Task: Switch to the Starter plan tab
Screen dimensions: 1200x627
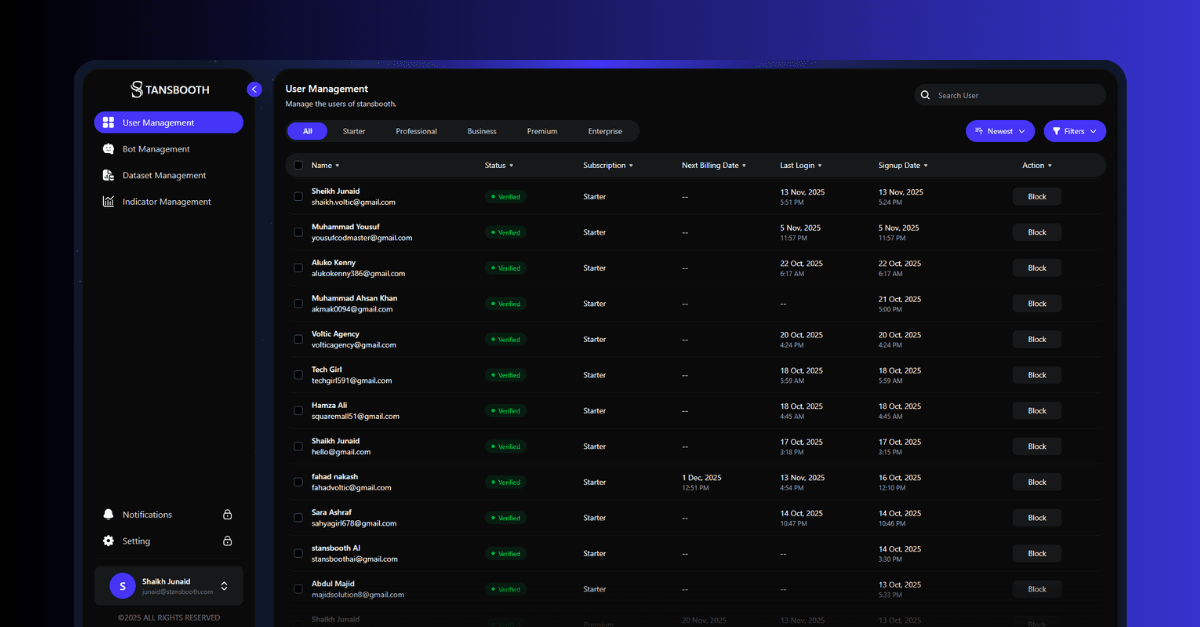Action: [x=354, y=131]
